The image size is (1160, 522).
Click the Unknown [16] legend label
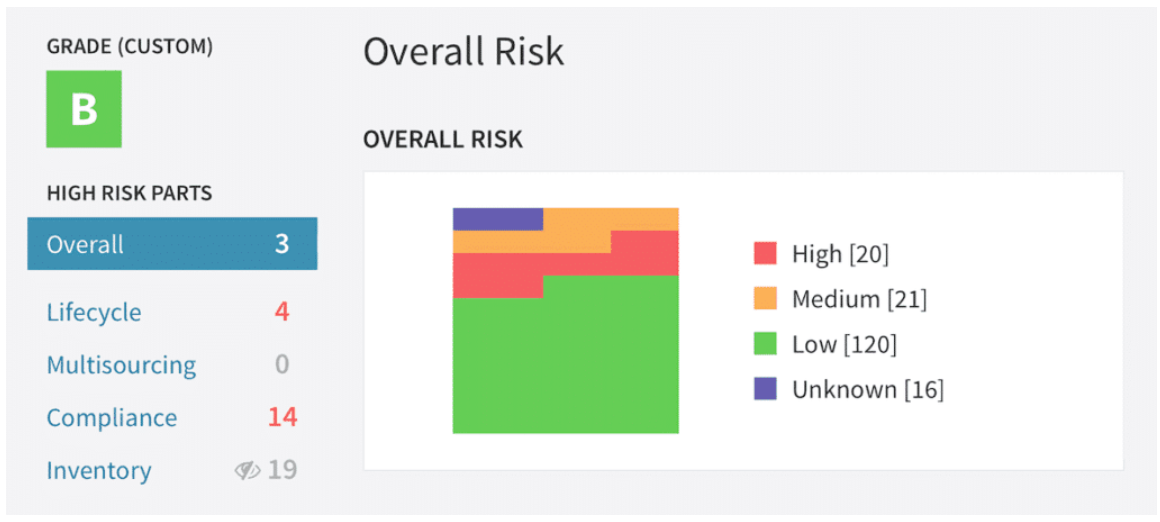(867, 390)
